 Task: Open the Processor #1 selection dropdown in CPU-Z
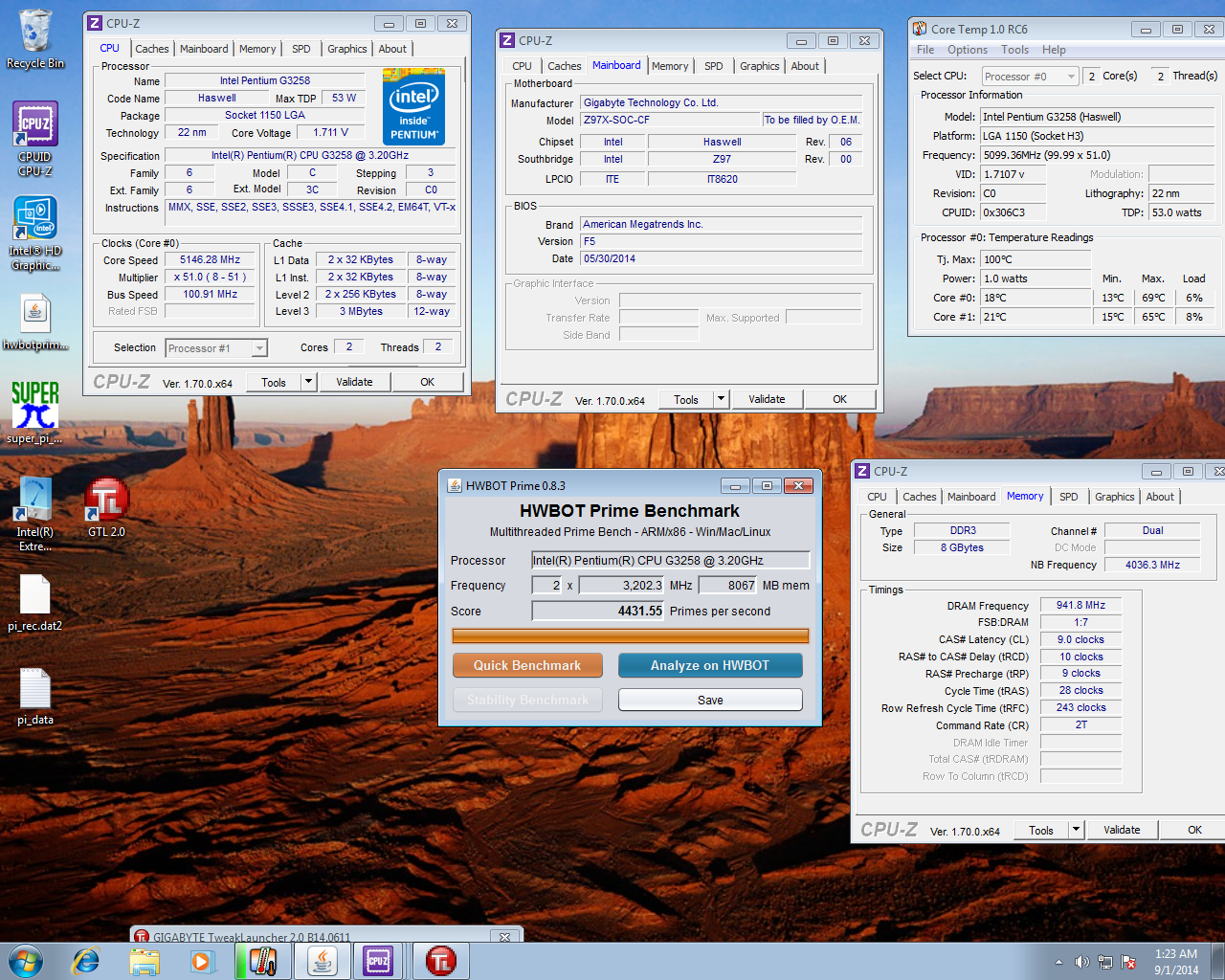click(x=216, y=348)
